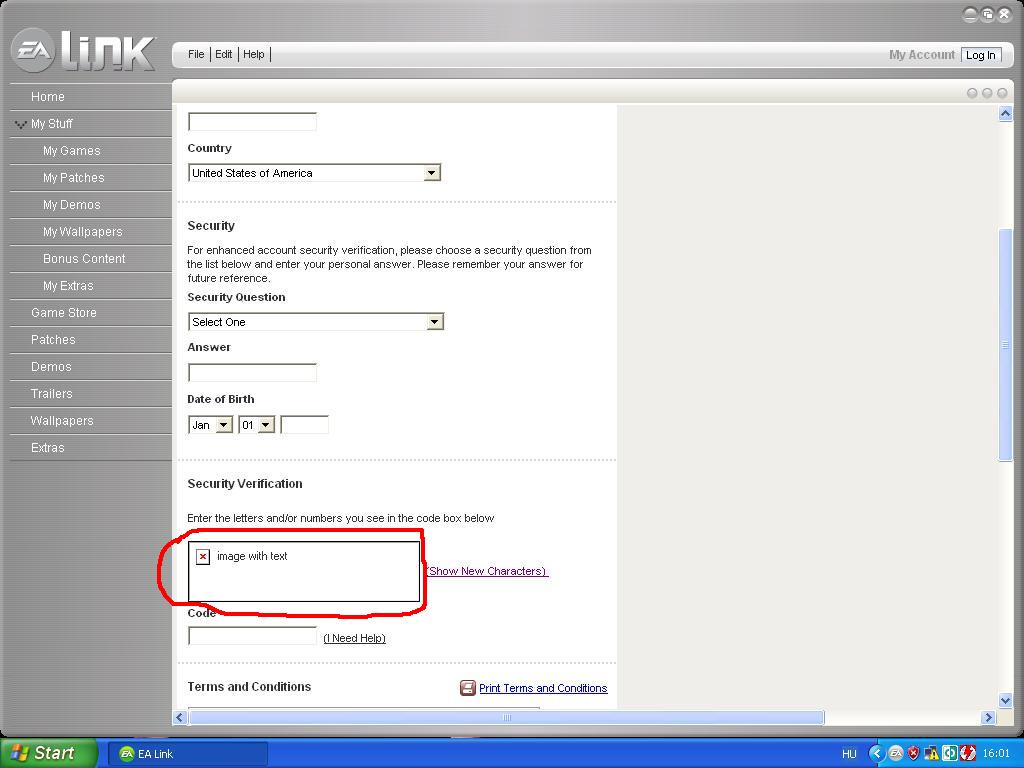Go to Game Store in sidebar

[x=64, y=313]
